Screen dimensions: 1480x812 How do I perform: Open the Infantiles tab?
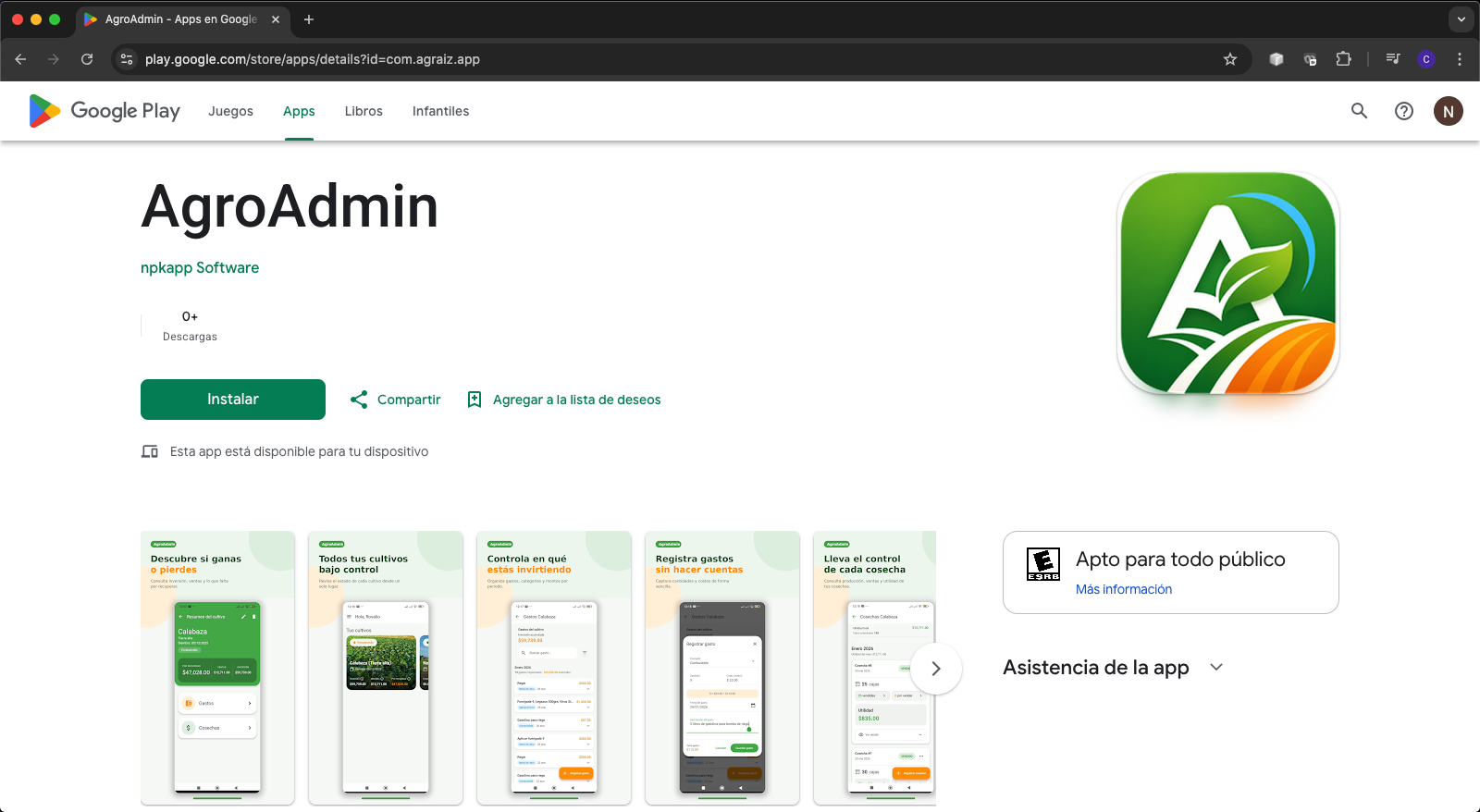point(440,111)
